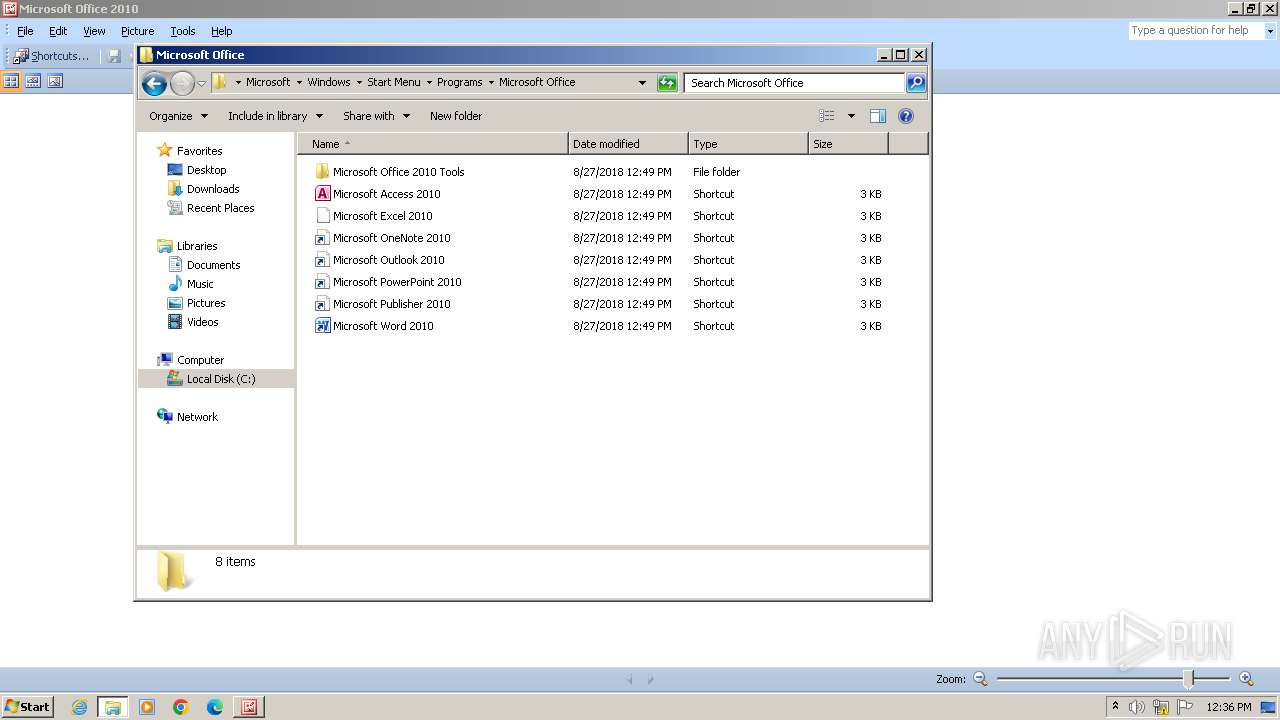Open File menu in Picture Manager
Viewport: 1280px width, 720px height.
pyautogui.click(x=25, y=31)
